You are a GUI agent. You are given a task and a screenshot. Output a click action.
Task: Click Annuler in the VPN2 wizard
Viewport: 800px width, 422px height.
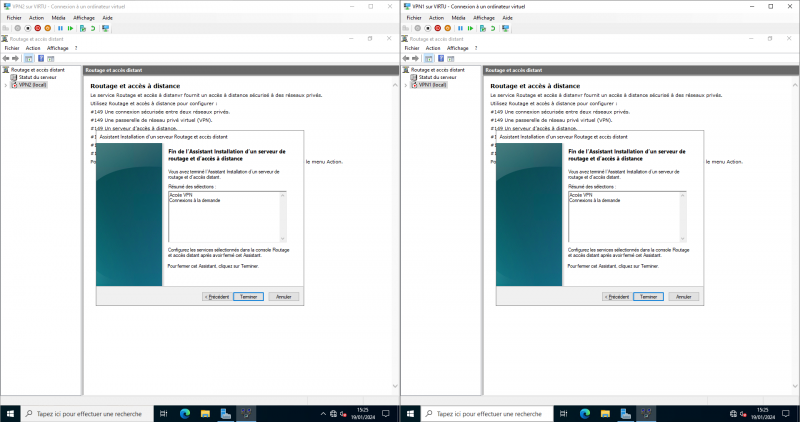[x=284, y=296]
